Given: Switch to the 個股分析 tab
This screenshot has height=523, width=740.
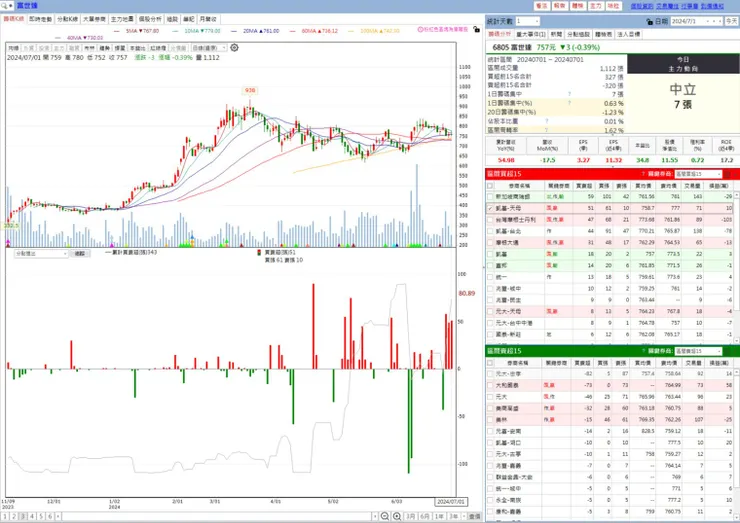Looking at the screenshot, I should (150, 19).
